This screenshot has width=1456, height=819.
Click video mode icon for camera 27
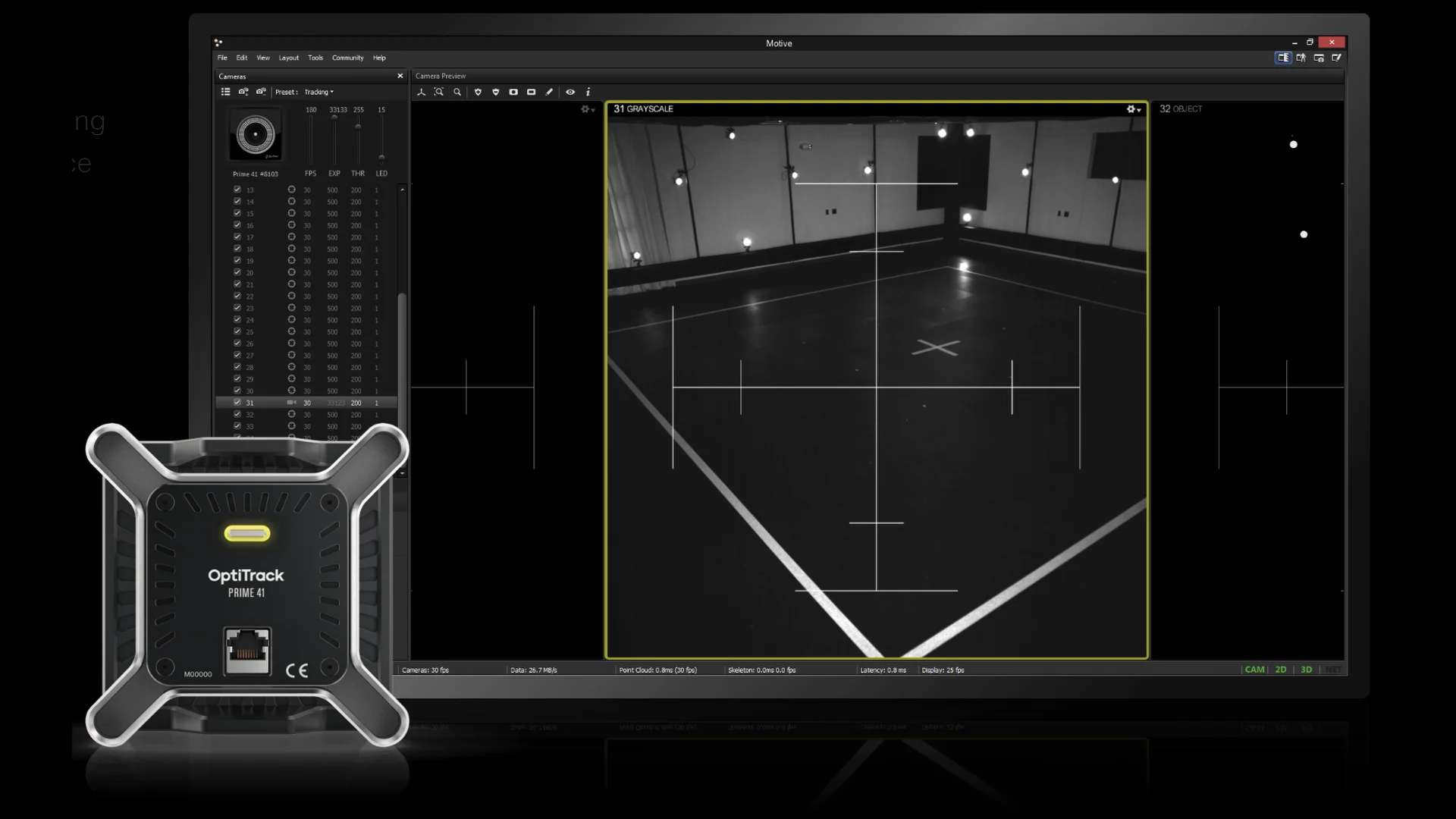point(291,355)
